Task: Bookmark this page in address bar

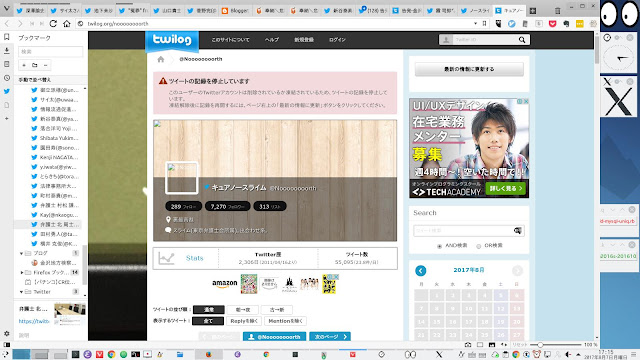Action: pyautogui.click(x=484, y=24)
